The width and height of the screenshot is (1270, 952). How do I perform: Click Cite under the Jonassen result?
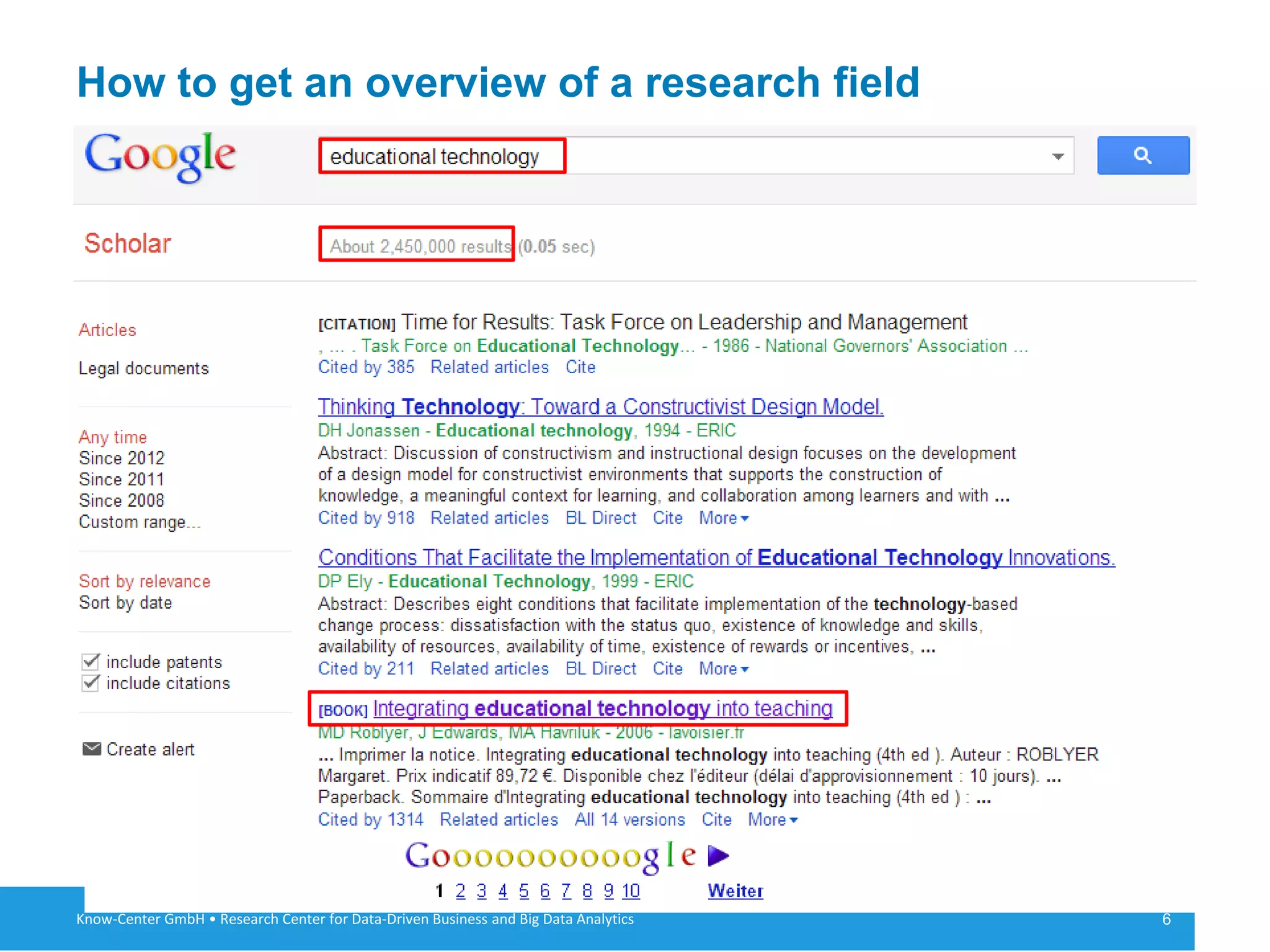click(668, 518)
